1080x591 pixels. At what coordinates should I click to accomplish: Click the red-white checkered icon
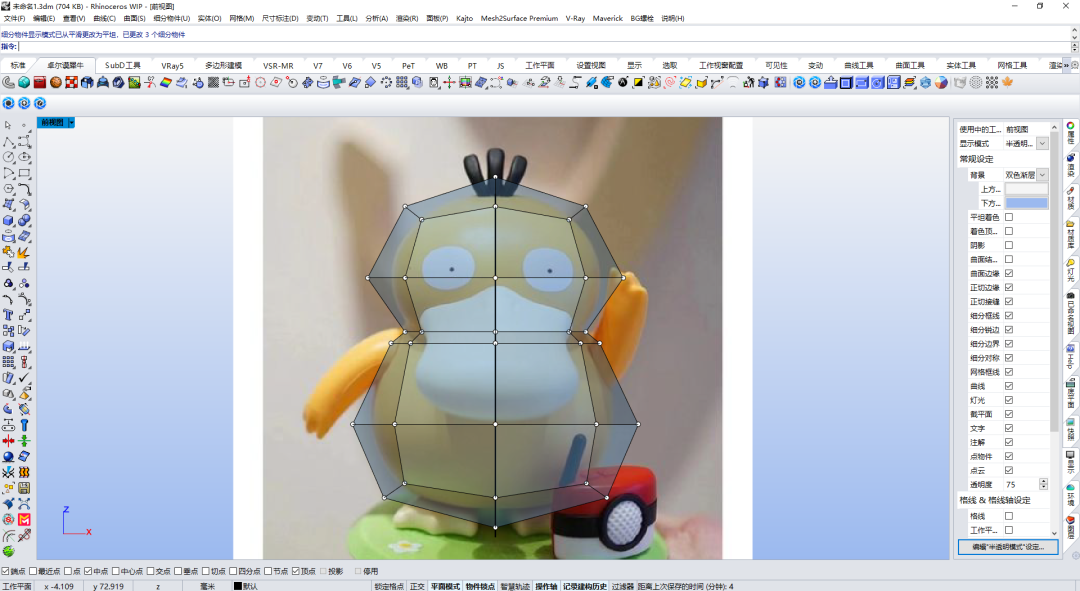pos(71,83)
